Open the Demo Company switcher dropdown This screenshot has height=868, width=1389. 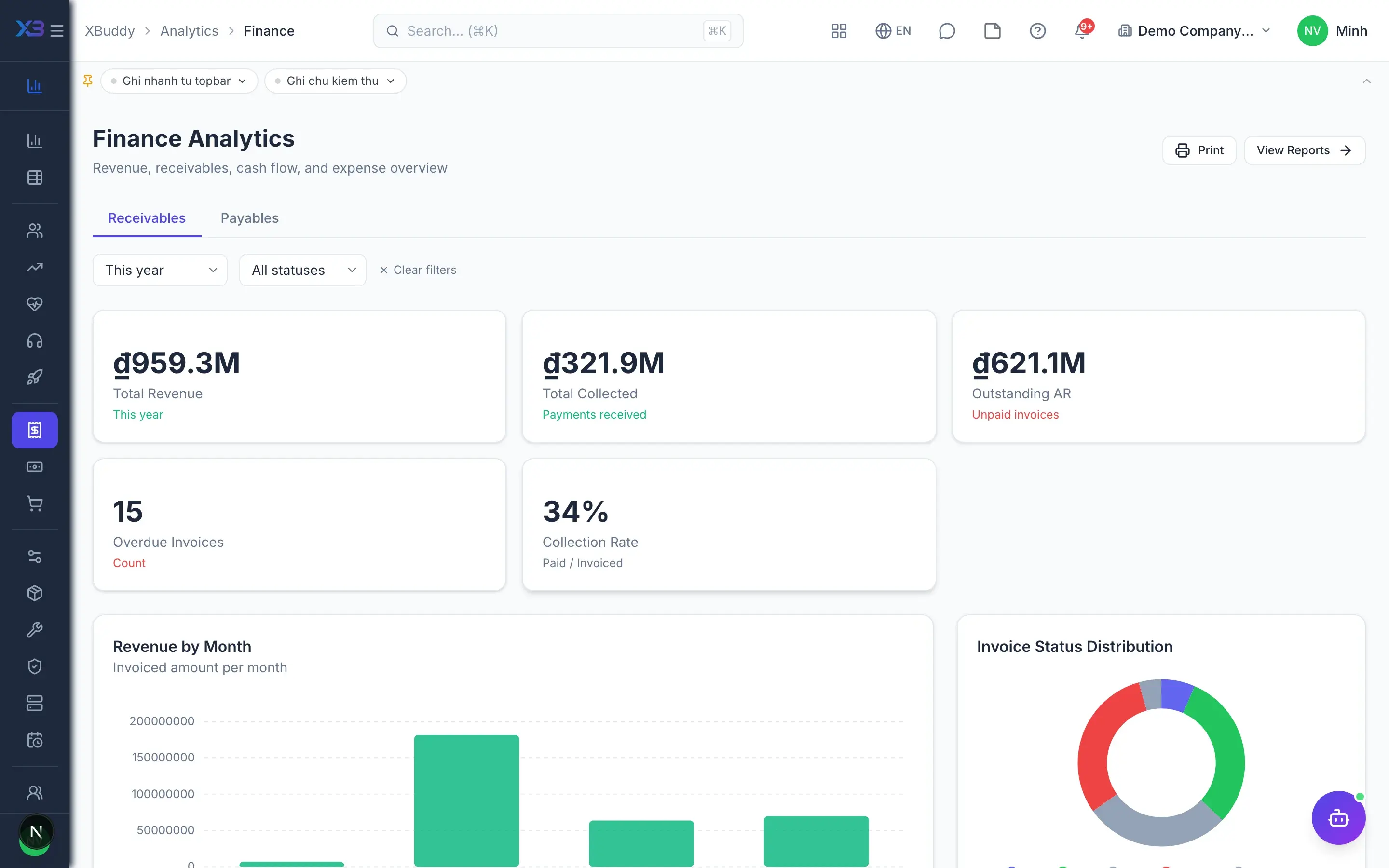[x=1195, y=30]
